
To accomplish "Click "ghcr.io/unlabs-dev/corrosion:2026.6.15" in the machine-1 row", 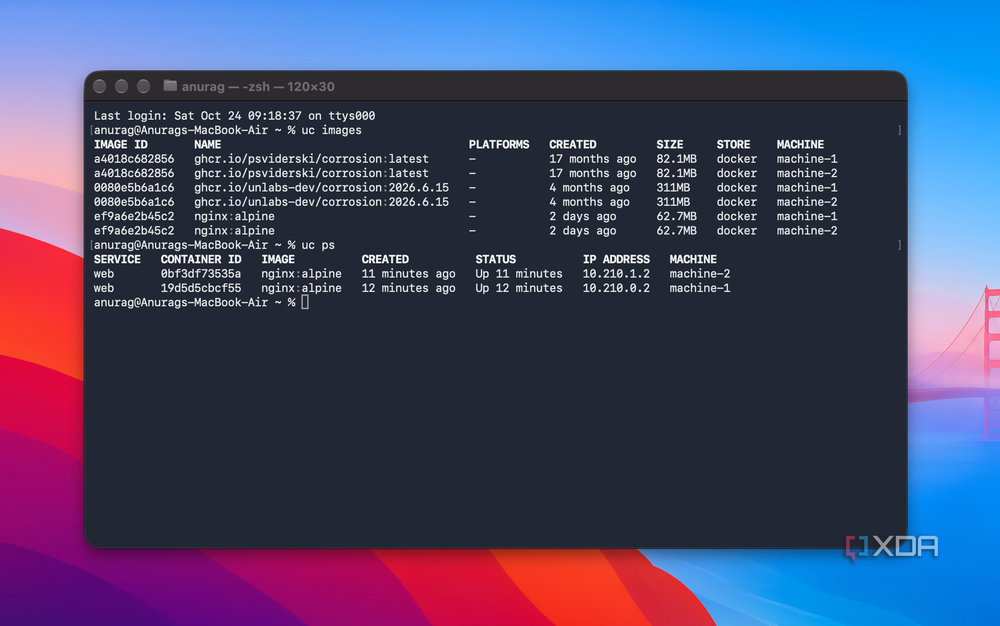I will click(x=321, y=187).
